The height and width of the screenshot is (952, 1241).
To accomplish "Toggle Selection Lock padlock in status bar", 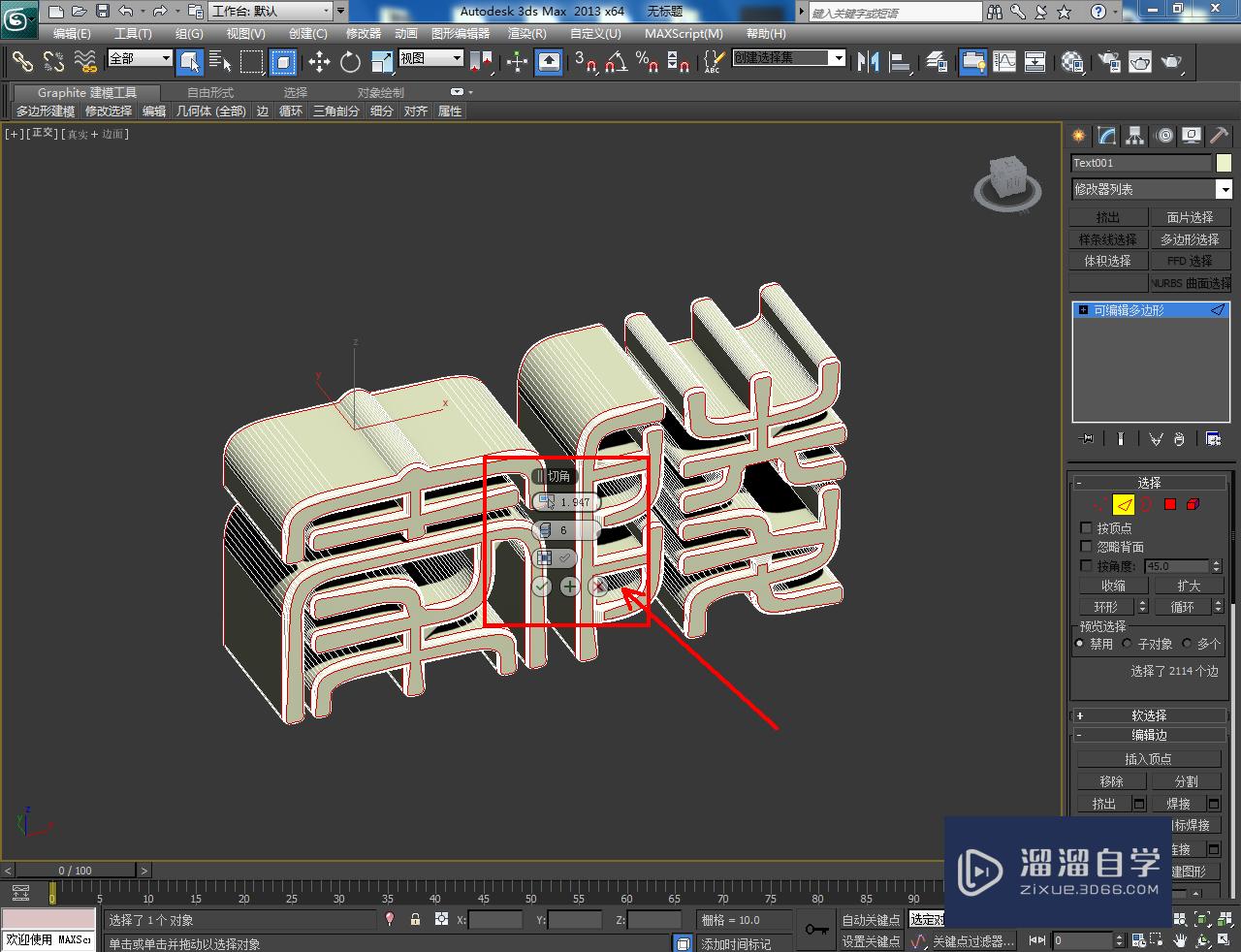I will (416, 919).
